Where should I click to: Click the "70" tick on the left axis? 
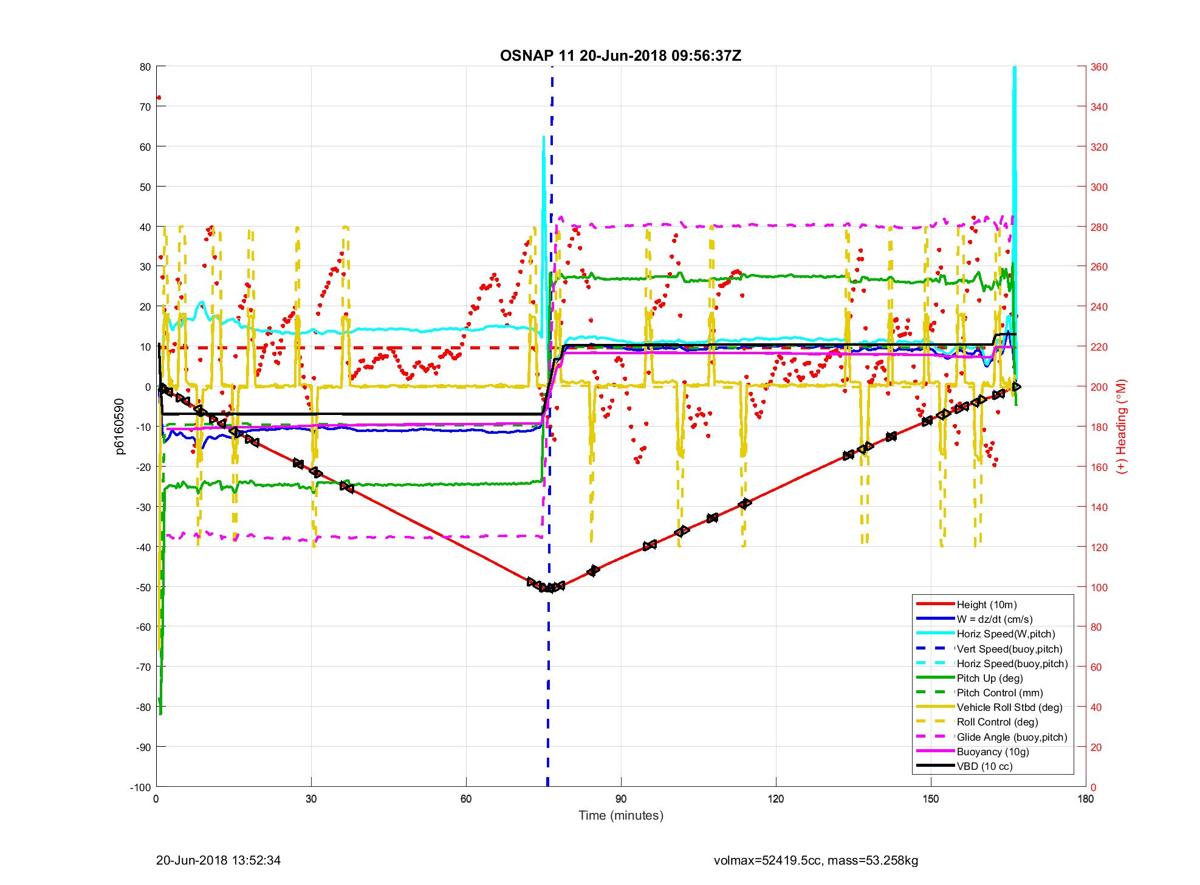[144, 107]
